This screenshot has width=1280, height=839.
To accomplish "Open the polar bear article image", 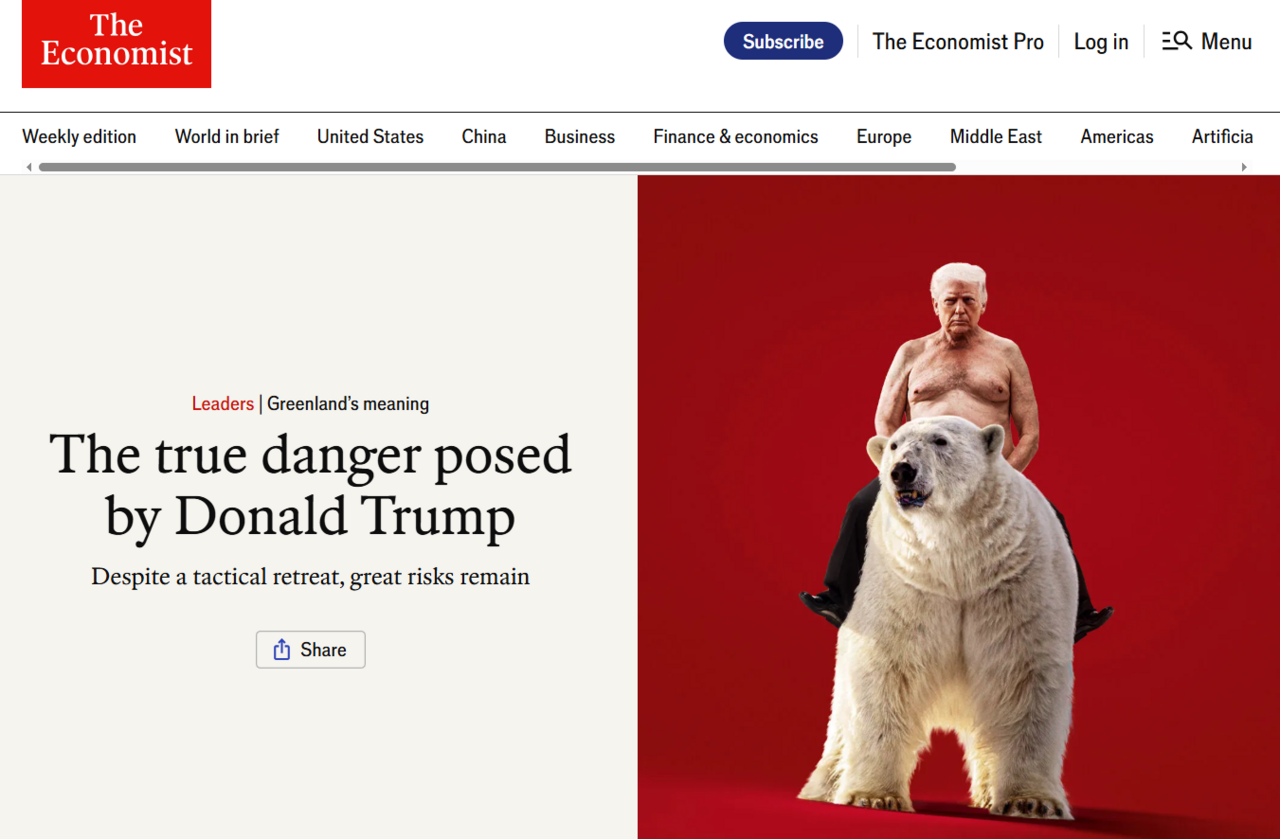I will (959, 507).
